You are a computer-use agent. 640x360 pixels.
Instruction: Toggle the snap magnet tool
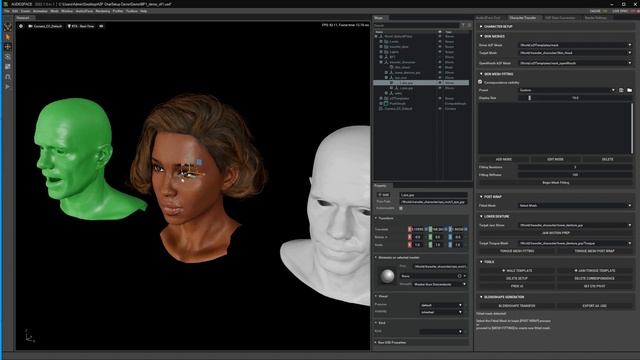(8, 77)
